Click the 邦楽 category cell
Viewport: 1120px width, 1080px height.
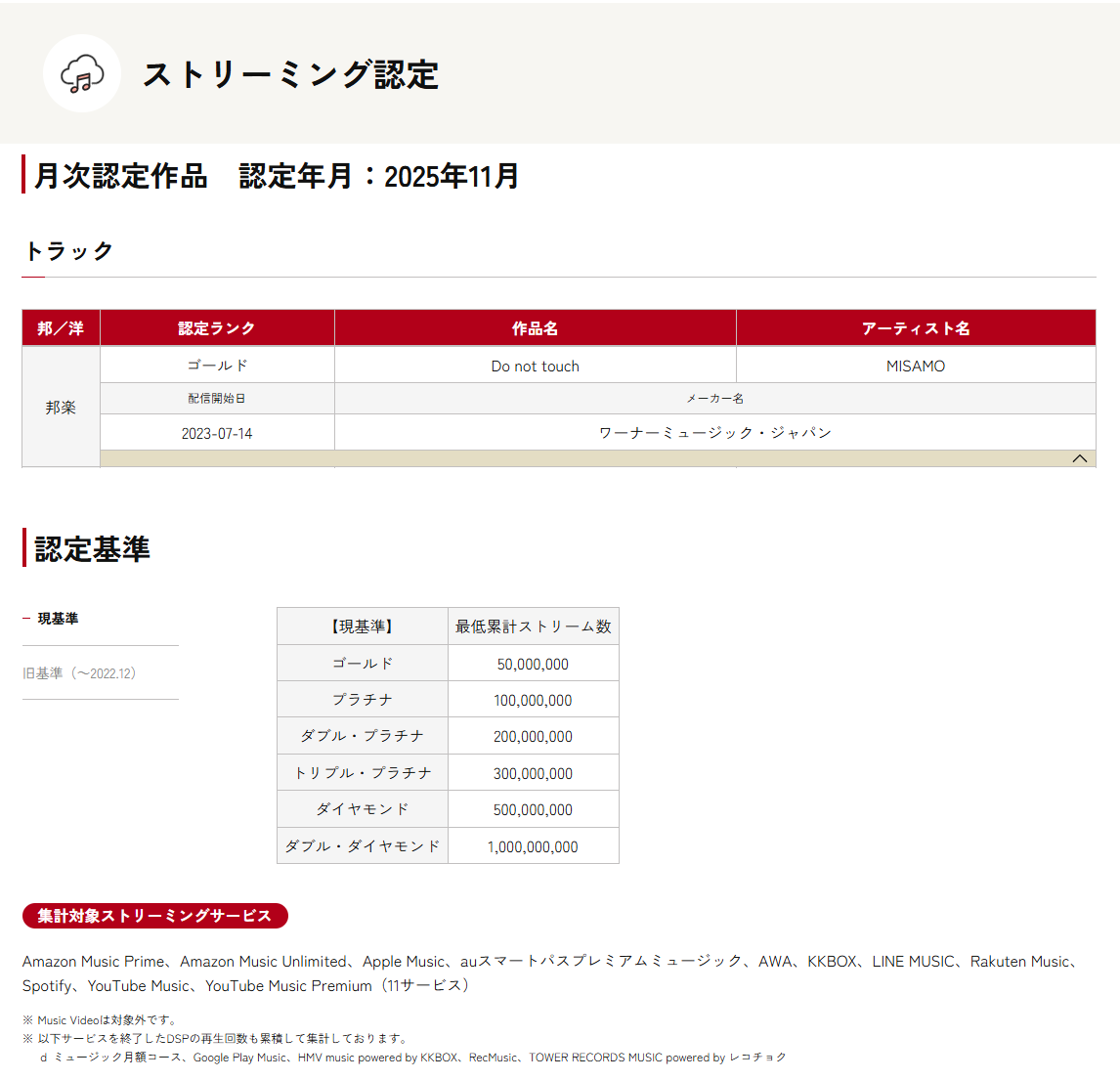pos(61,408)
